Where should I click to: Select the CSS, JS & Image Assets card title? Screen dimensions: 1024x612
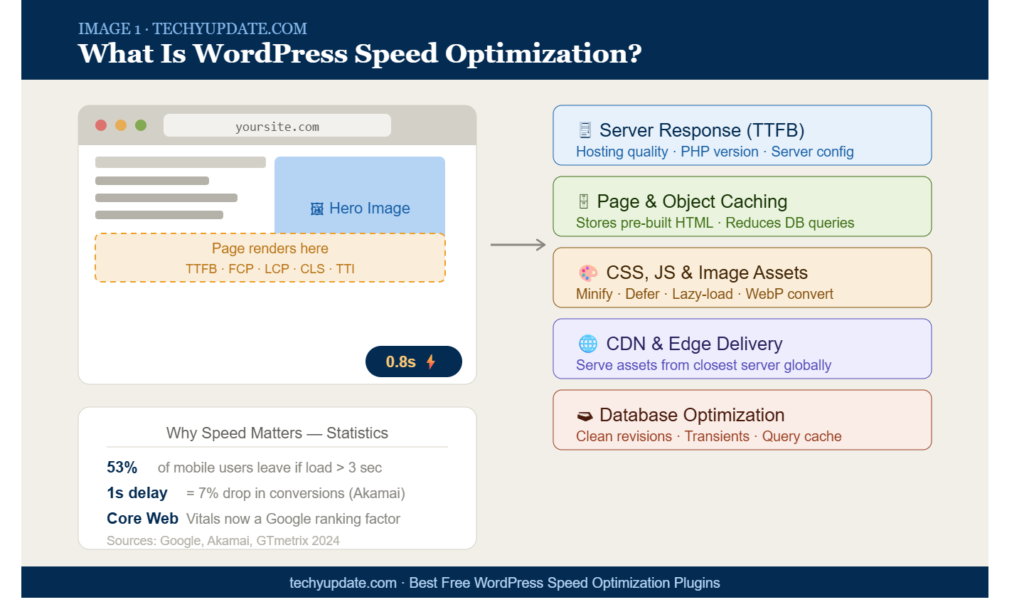click(x=707, y=272)
